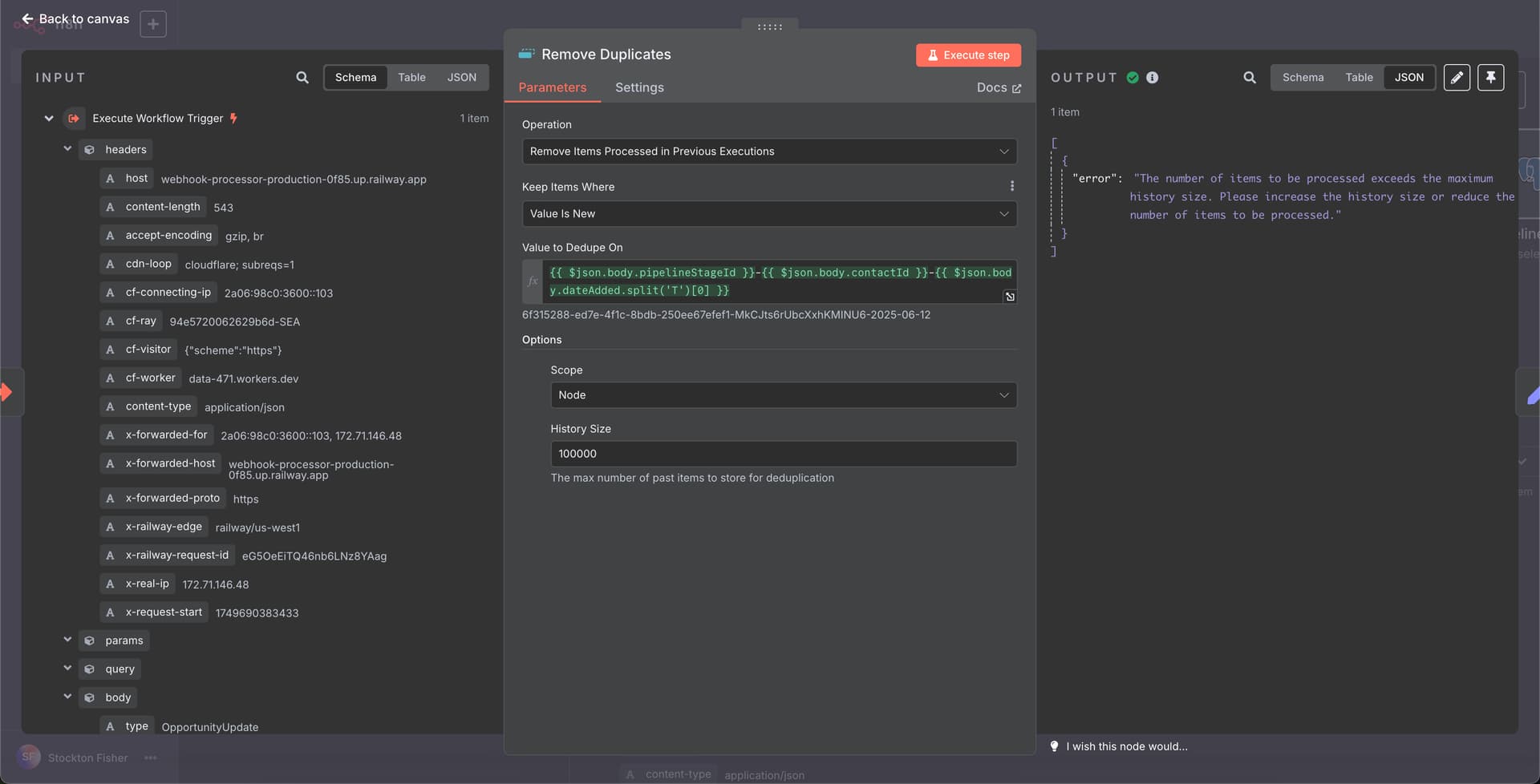The height and width of the screenshot is (784, 1540).
Task: Click the cf-worker field pill
Action: 140,378
